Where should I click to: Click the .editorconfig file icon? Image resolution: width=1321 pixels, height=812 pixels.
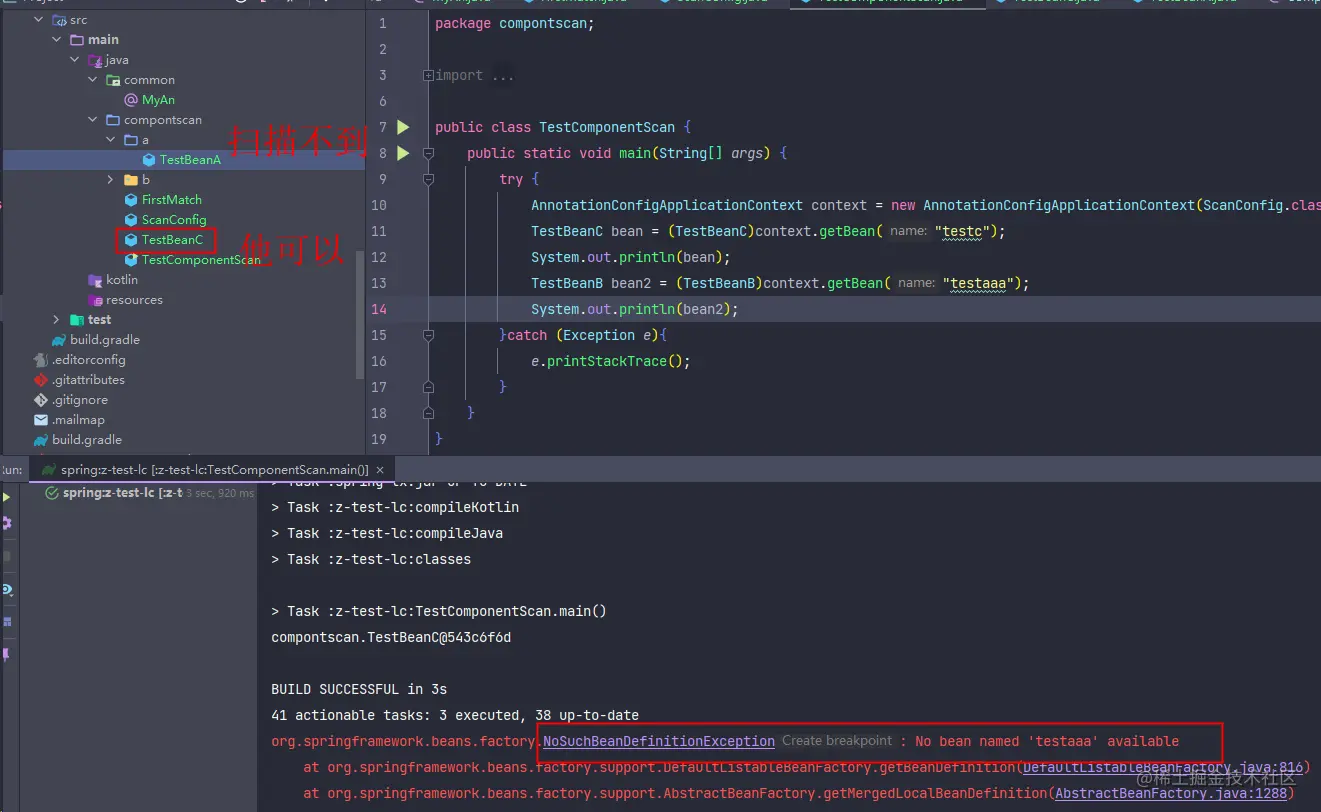coord(41,360)
